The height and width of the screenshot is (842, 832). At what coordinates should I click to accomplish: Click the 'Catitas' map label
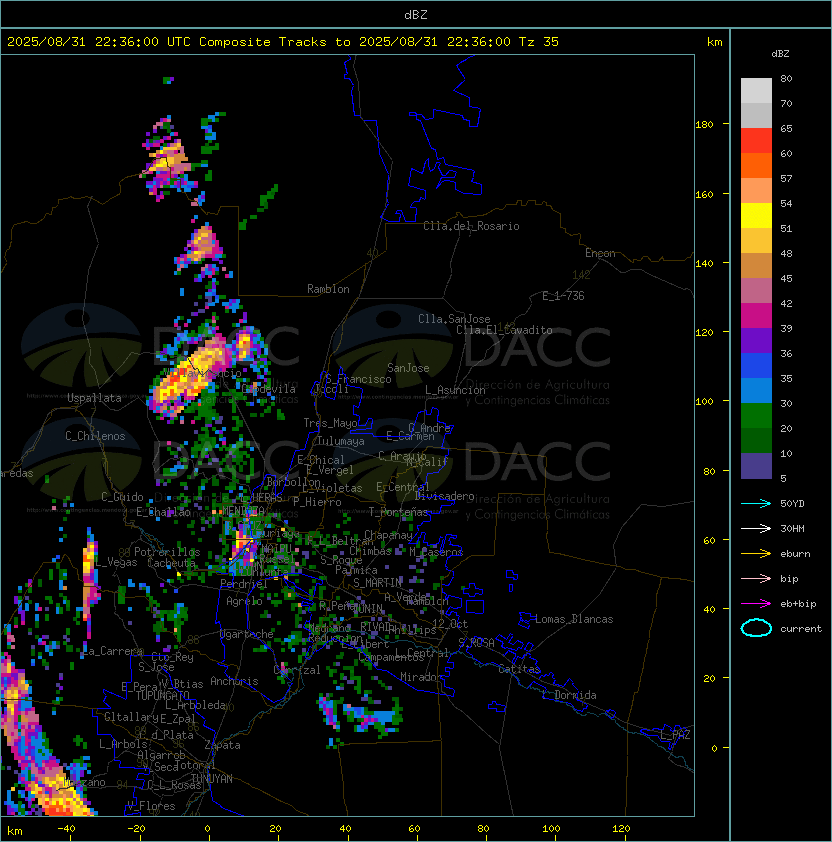[519, 669]
